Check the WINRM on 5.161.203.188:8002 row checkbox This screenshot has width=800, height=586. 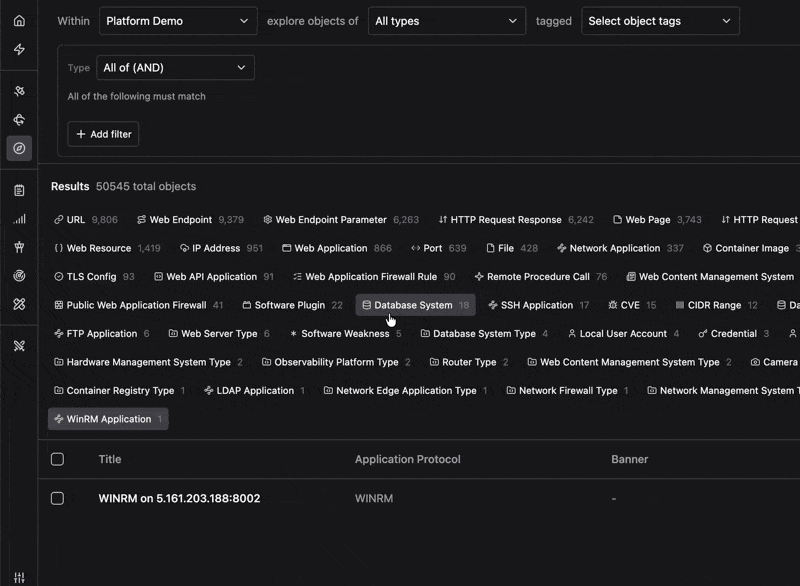point(58,498)
